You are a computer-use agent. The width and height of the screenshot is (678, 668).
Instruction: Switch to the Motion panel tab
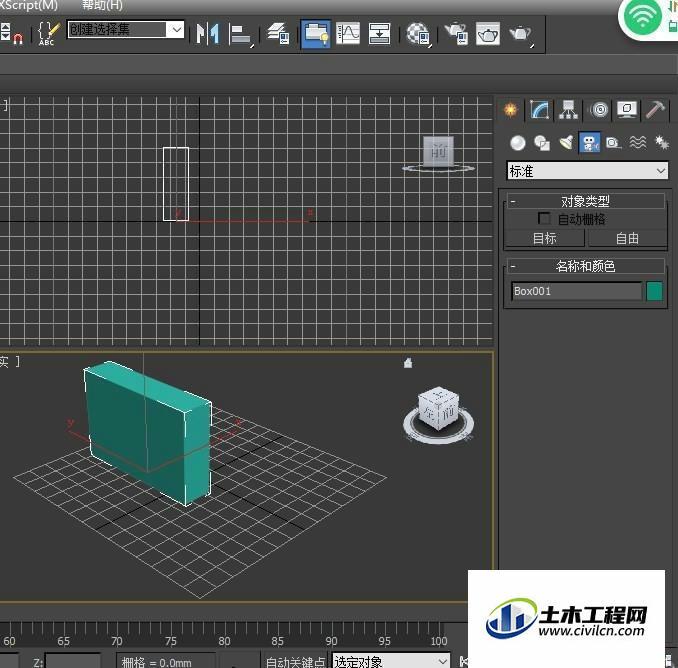pyautogui.click(x=599, y=110)
